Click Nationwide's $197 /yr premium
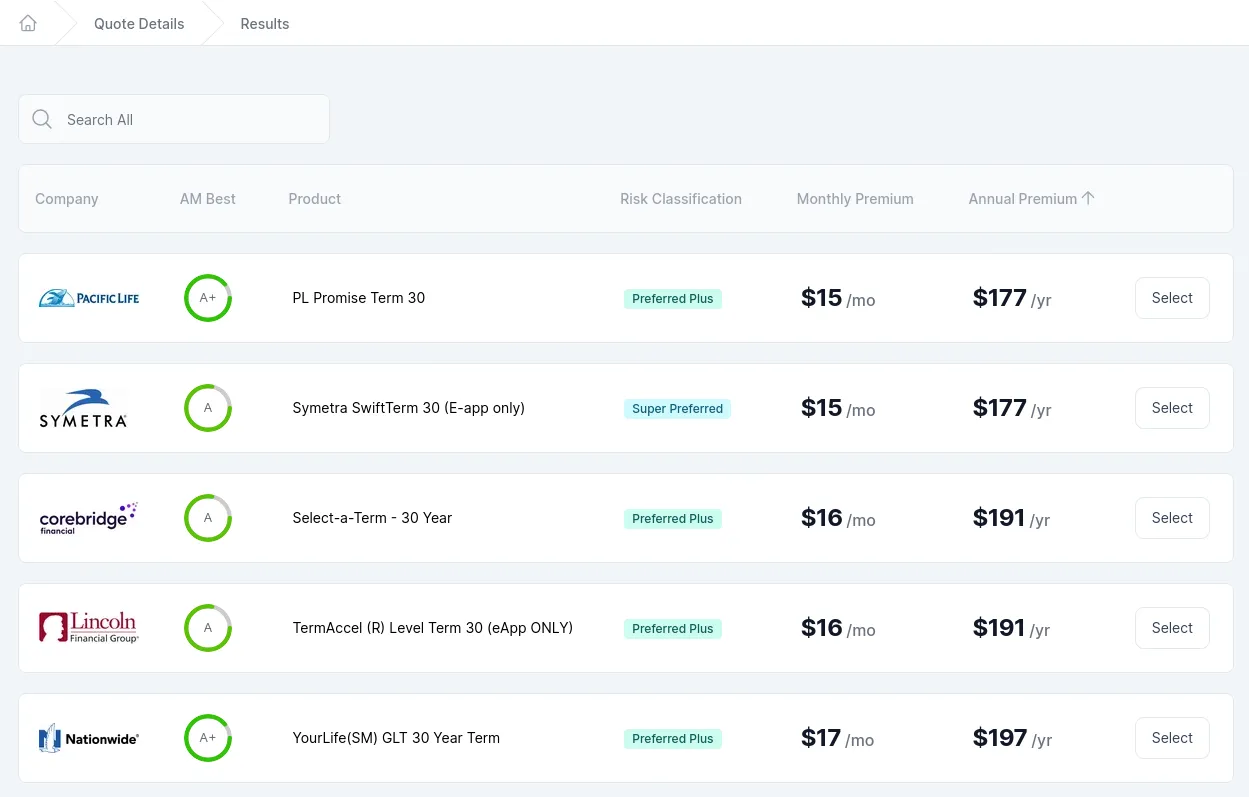This screenshot has height=797, width=1249. (x=1012, y=738)
